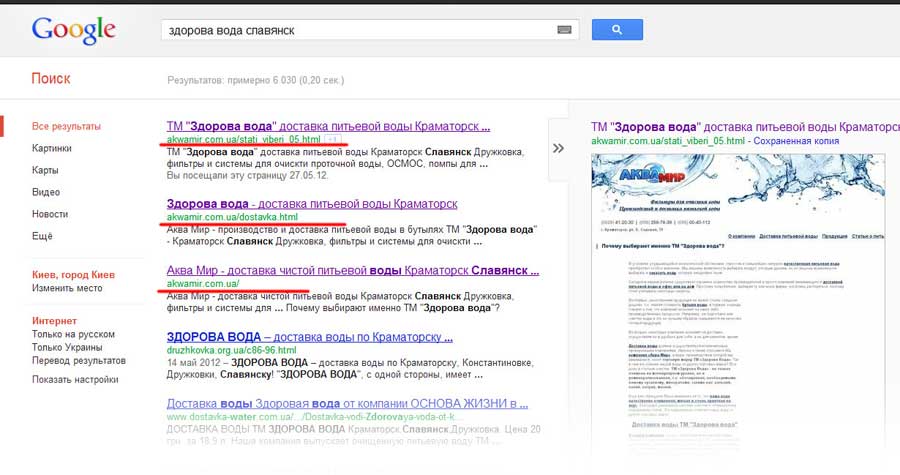
Task: Click Вы посещали эту страницу 27.05.12 text
Action: coord(247,176)
